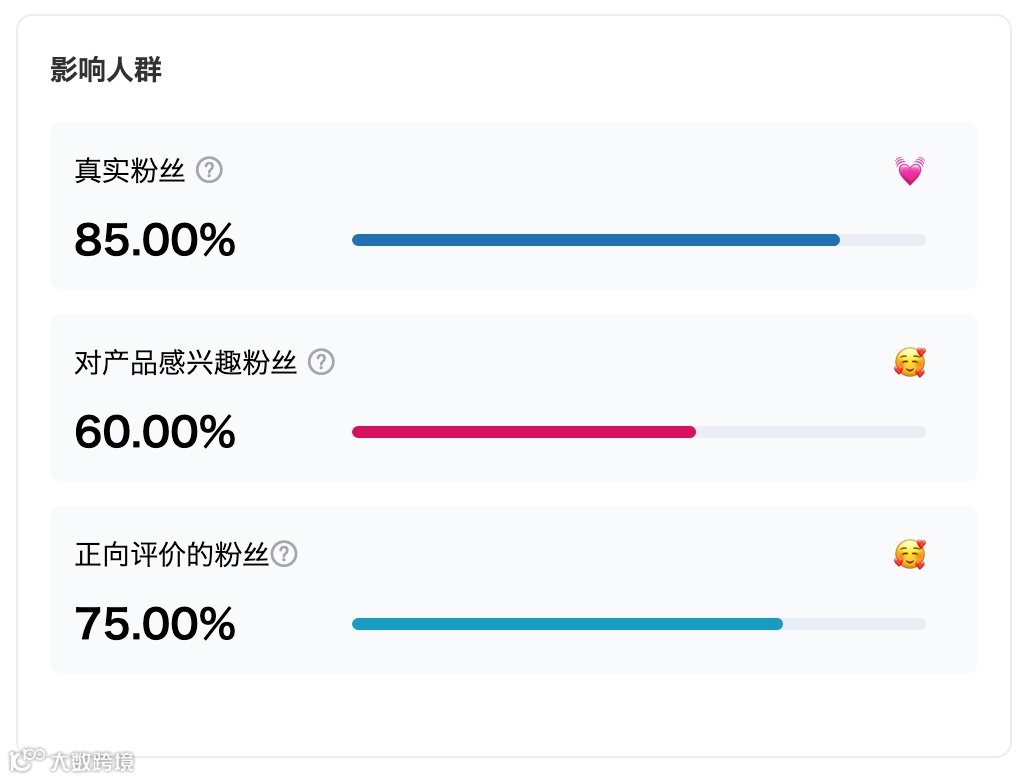Viewport: 1028px width, 780px height.
Task: Click the 正向评价的粉丝 label
Action: point(172,555)
